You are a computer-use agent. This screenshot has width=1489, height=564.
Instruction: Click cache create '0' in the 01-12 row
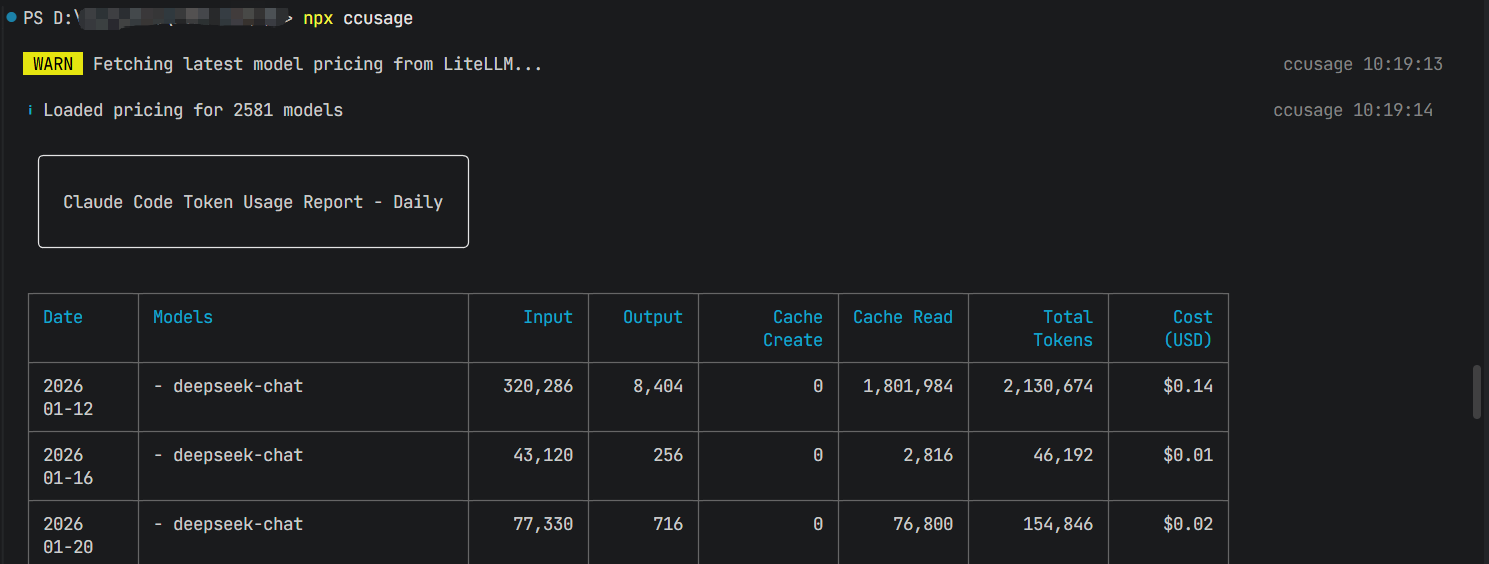coord(818,386)
